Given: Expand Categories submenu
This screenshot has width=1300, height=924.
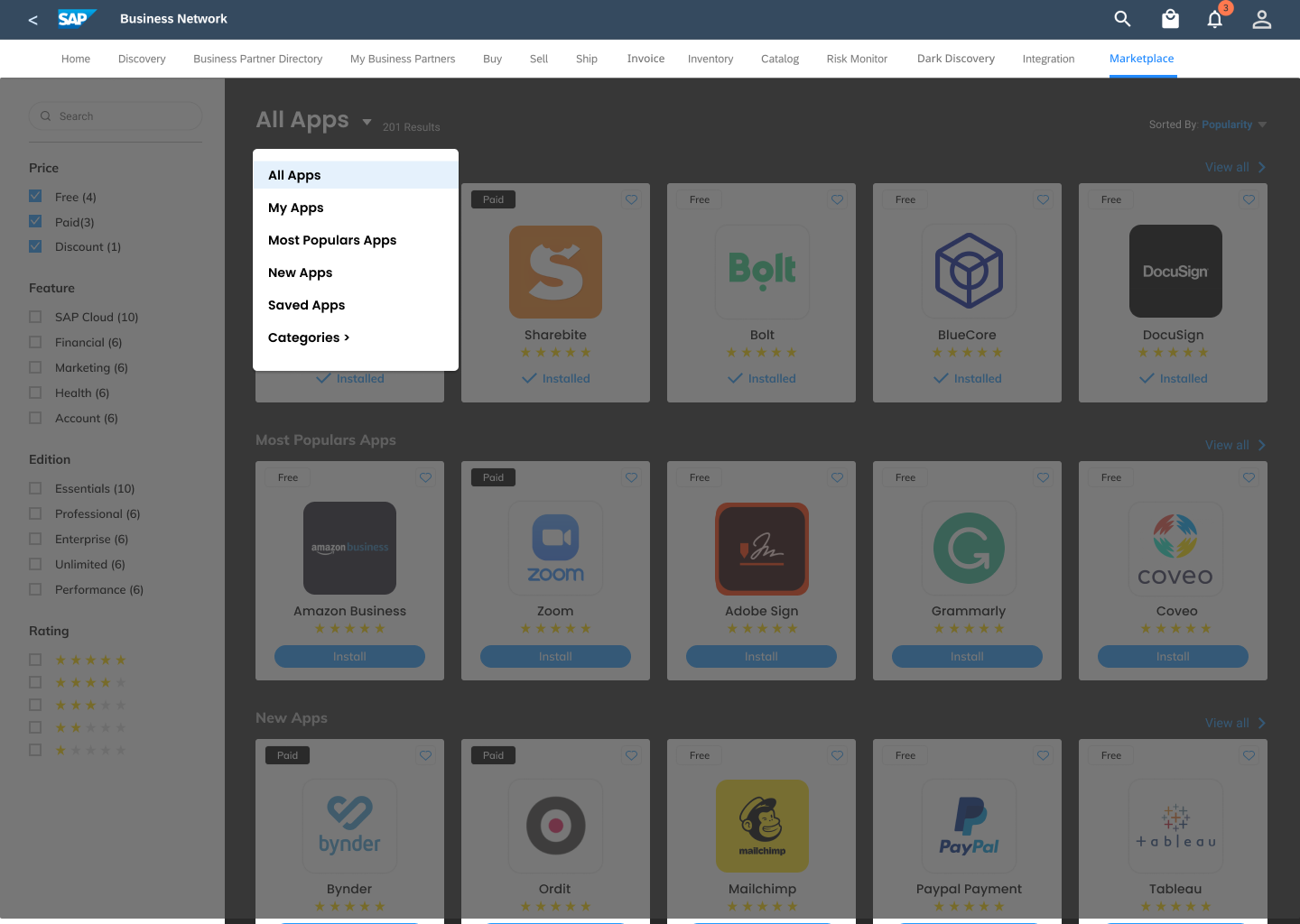Looking at the screenshot, I should point(309,337).
